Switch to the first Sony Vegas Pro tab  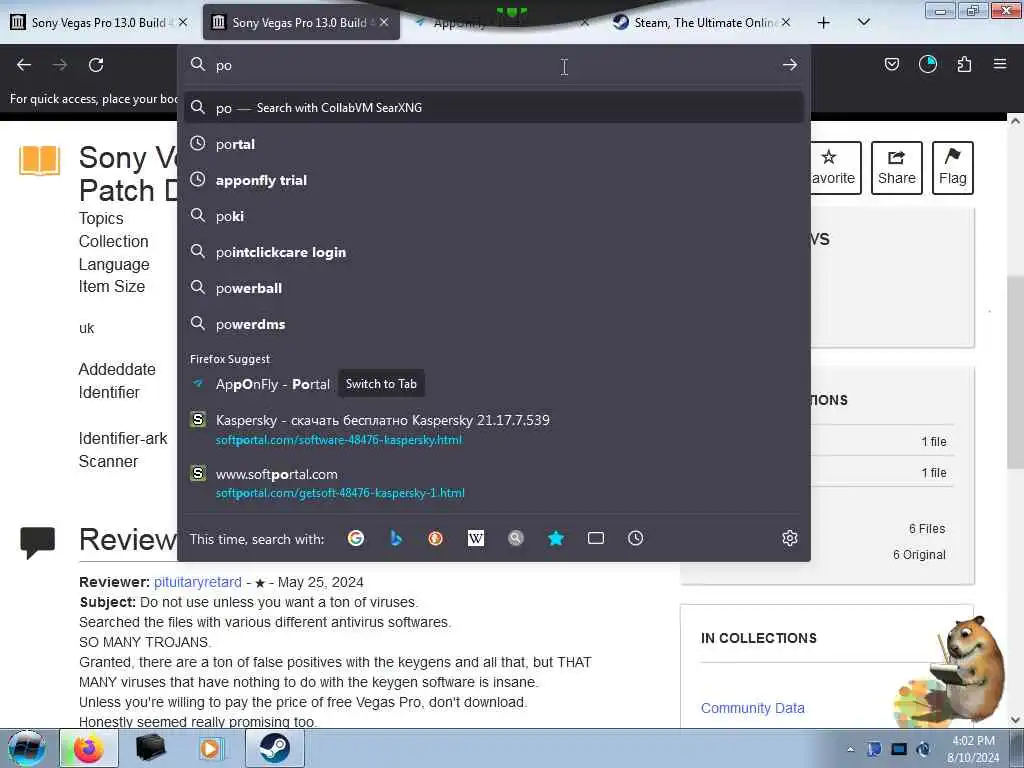coord(98,22)
